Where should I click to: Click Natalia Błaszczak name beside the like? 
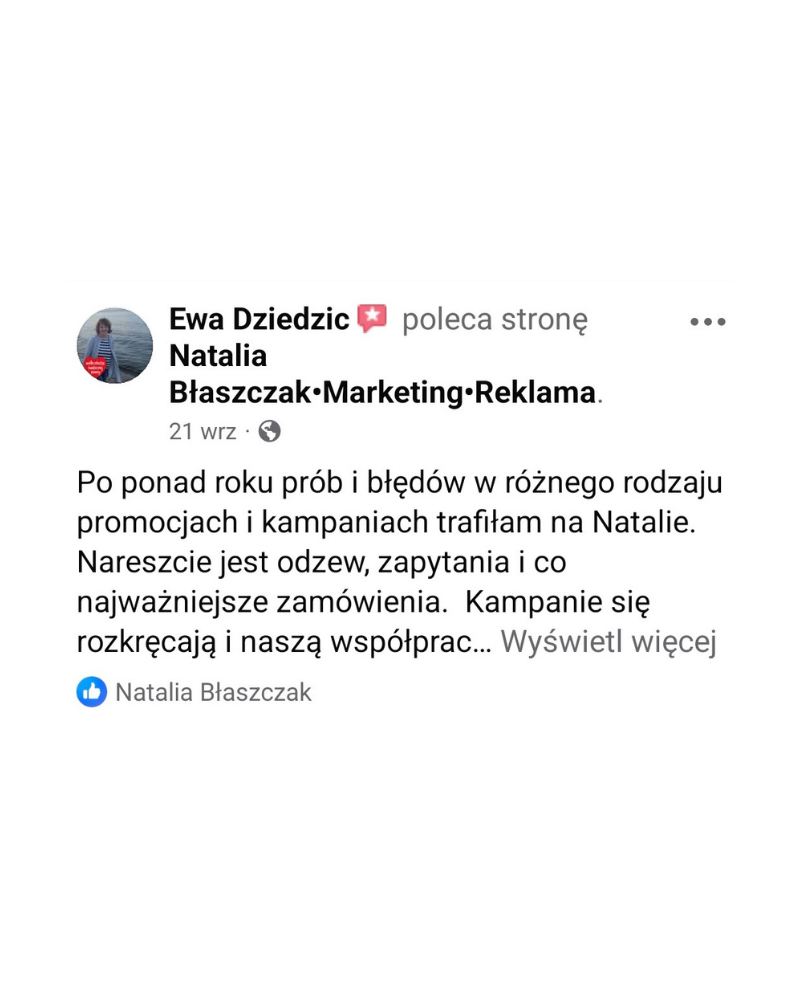(214, 692)
